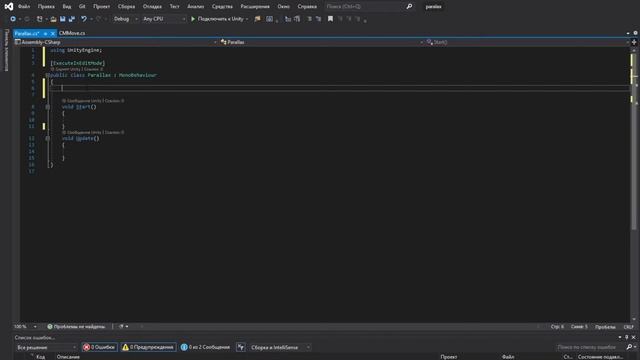
Task: Open the Start() member navigation dropdown
Action: [x=527, y=42]
